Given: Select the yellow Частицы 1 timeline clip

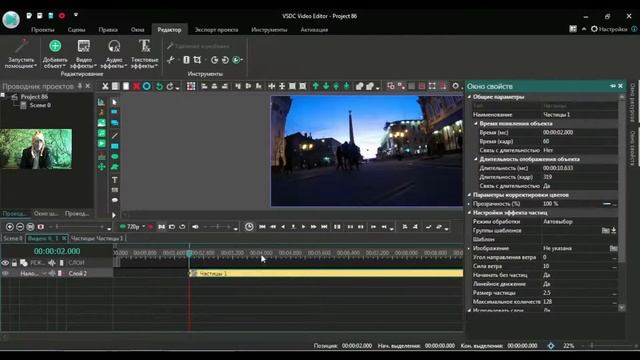Looking at the screenshot, I should (x=326, y=273).
